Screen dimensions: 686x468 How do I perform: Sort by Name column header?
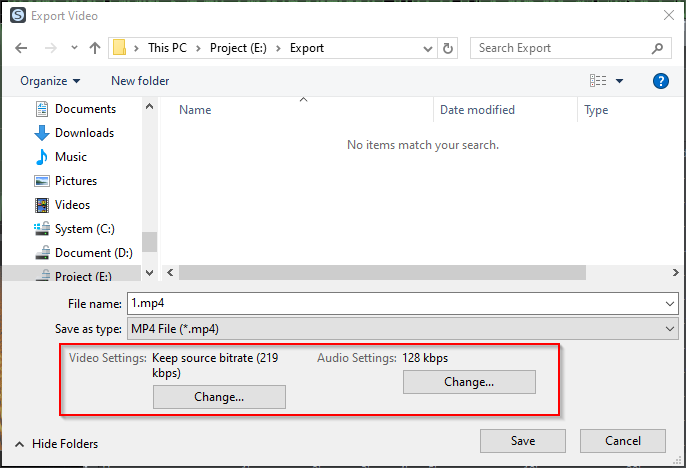click(195, 110)
